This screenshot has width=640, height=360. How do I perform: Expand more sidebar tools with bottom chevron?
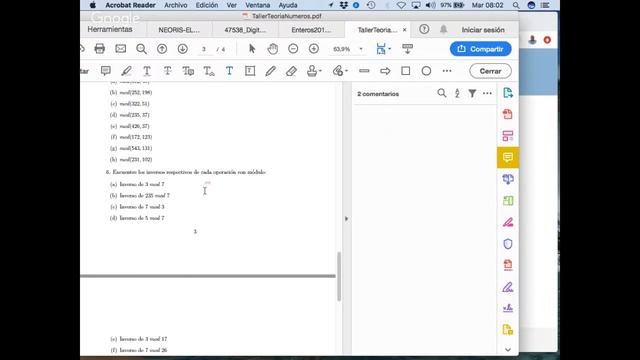pyautogui.click(x=508, y=350)
